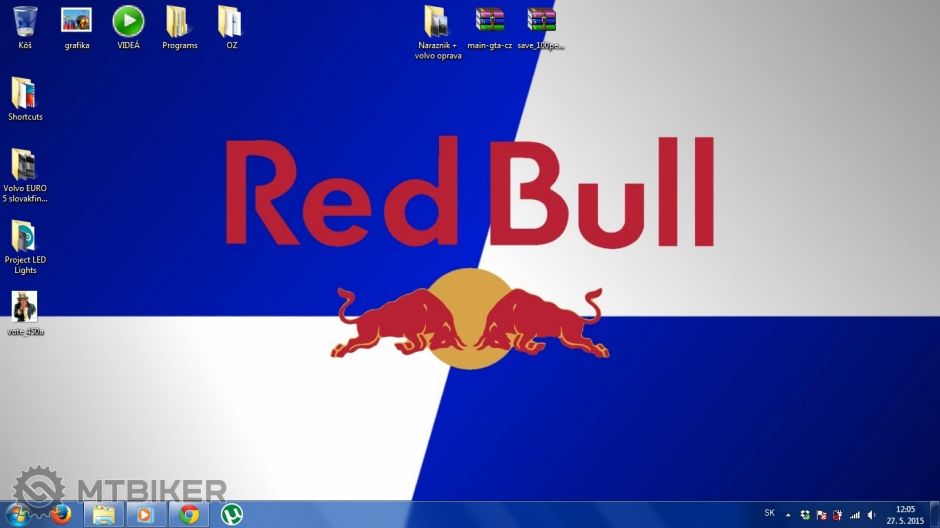Click the save_100pc WinRAR archive
This screenshot has width=940, height=528.
(x=541, y=21)
